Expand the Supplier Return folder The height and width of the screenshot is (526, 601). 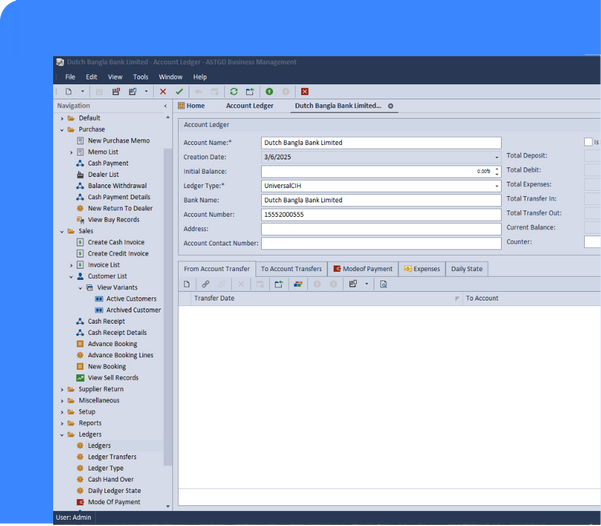[62, 390]
